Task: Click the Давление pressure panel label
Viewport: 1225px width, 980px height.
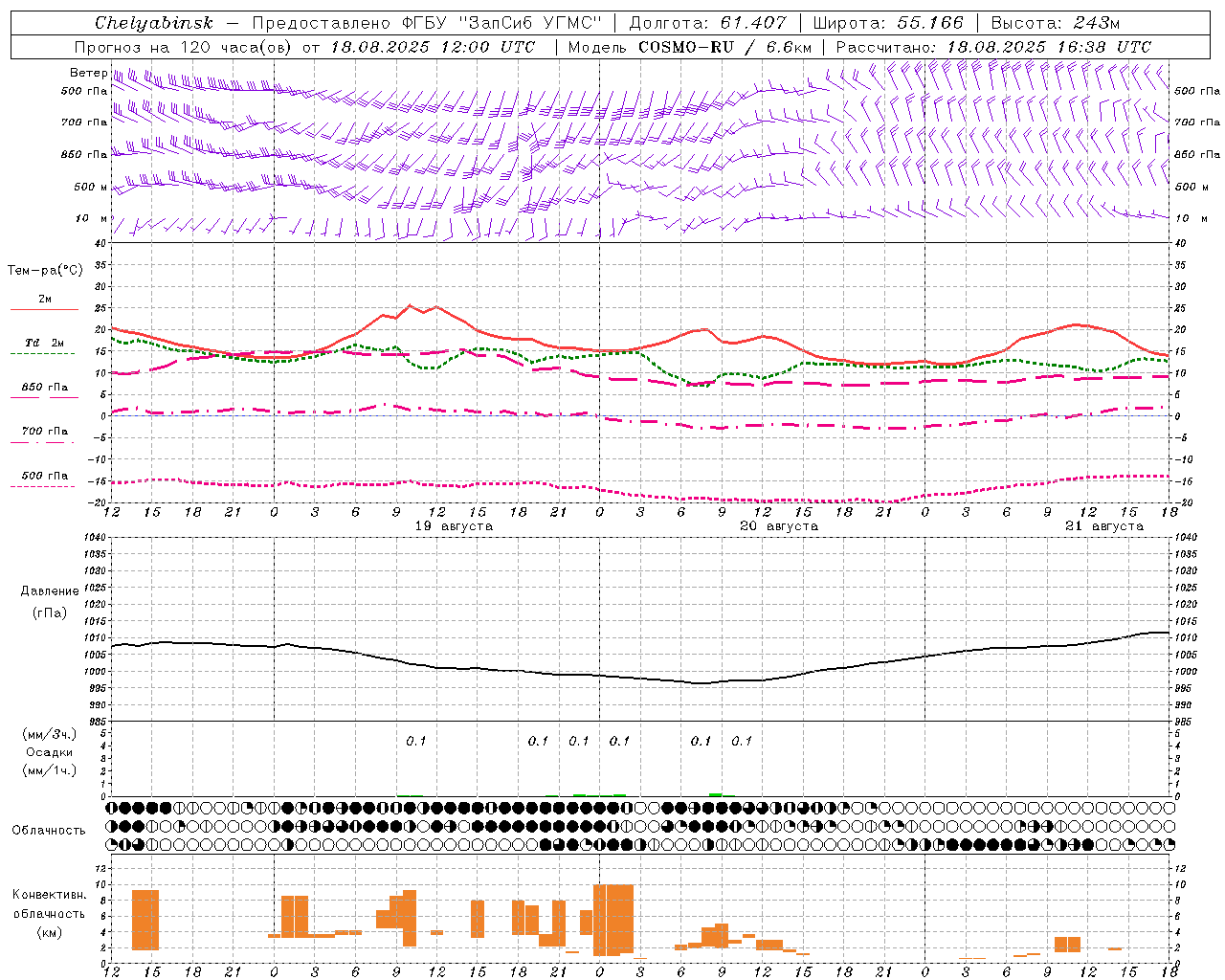Action: (x=50, y=591)
